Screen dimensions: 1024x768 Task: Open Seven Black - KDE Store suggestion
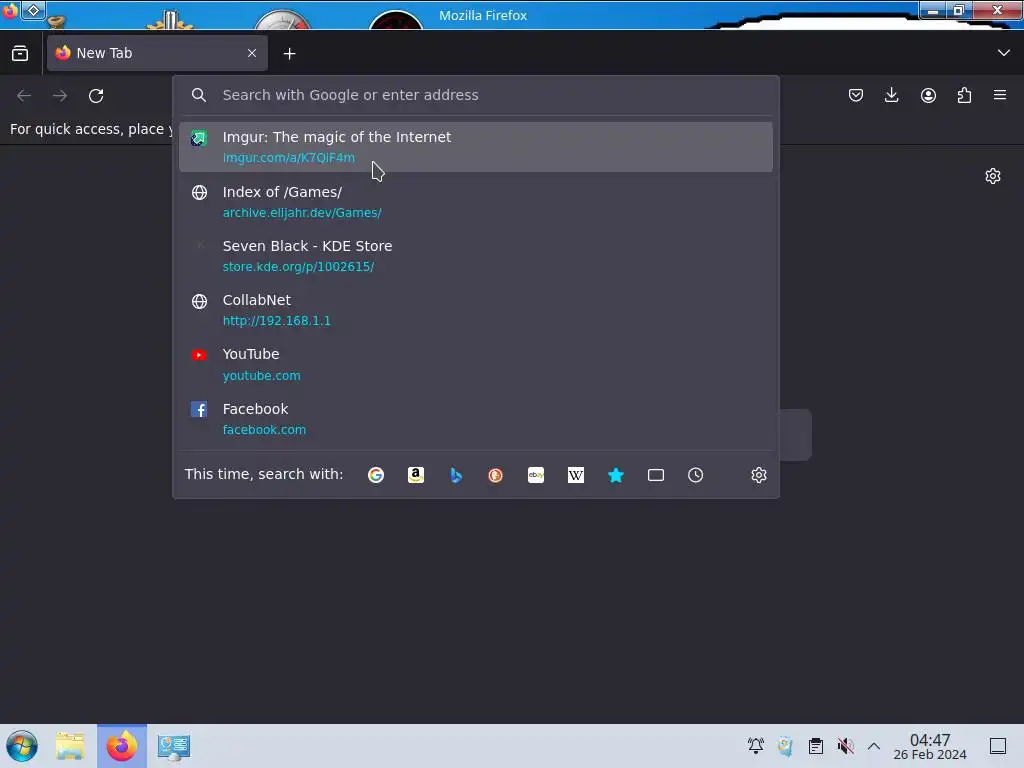point(475,256)
